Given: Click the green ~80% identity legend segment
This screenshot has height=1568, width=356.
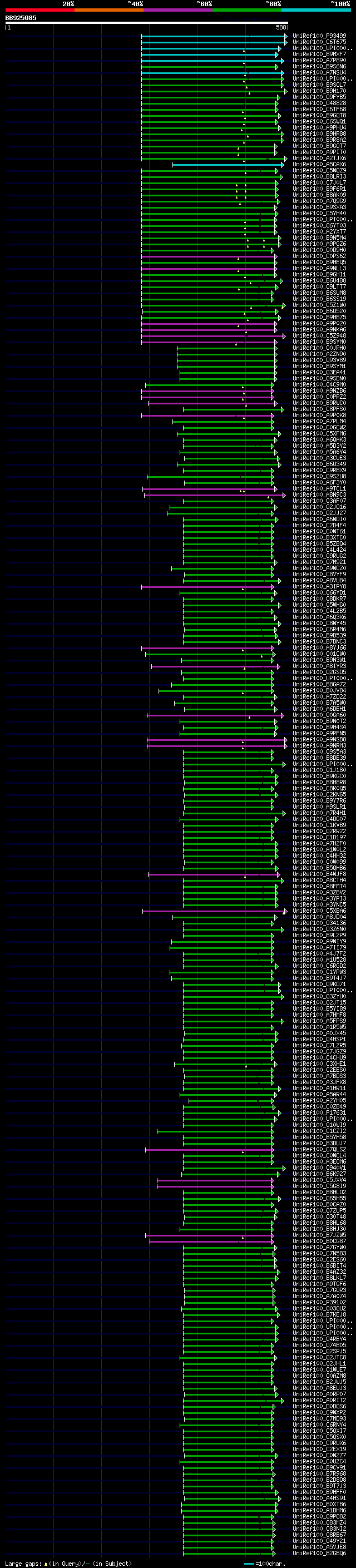Looking at the screenshot, I should coord(247,10).
